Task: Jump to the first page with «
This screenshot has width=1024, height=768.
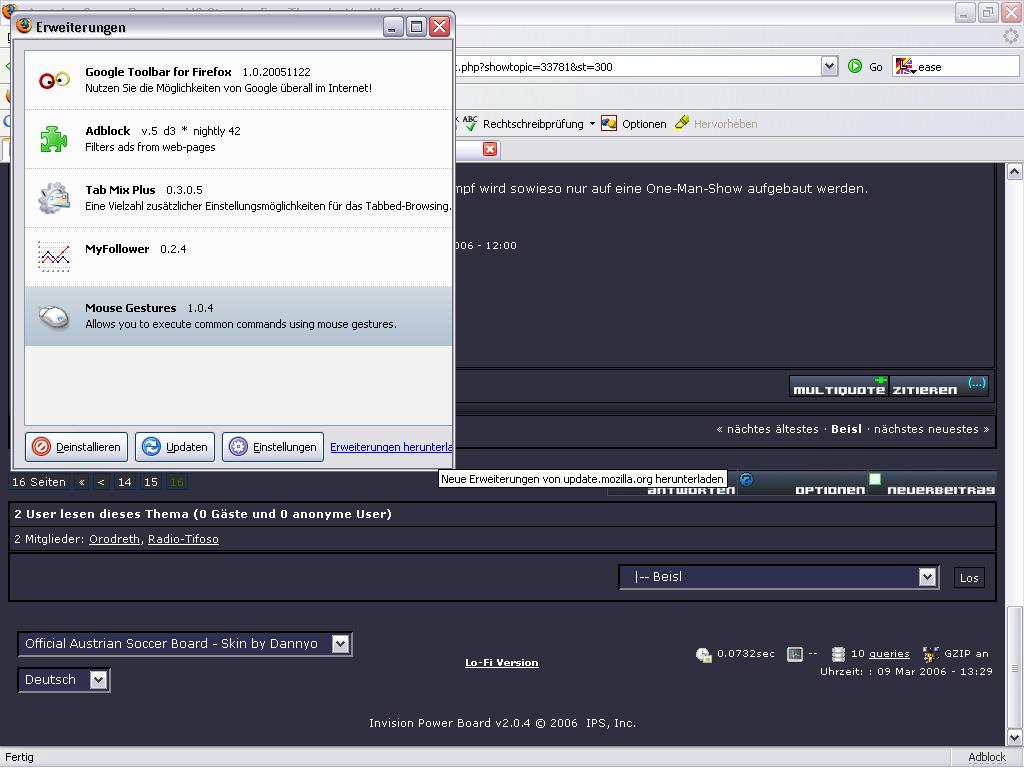Action: [x=82, y=482]
